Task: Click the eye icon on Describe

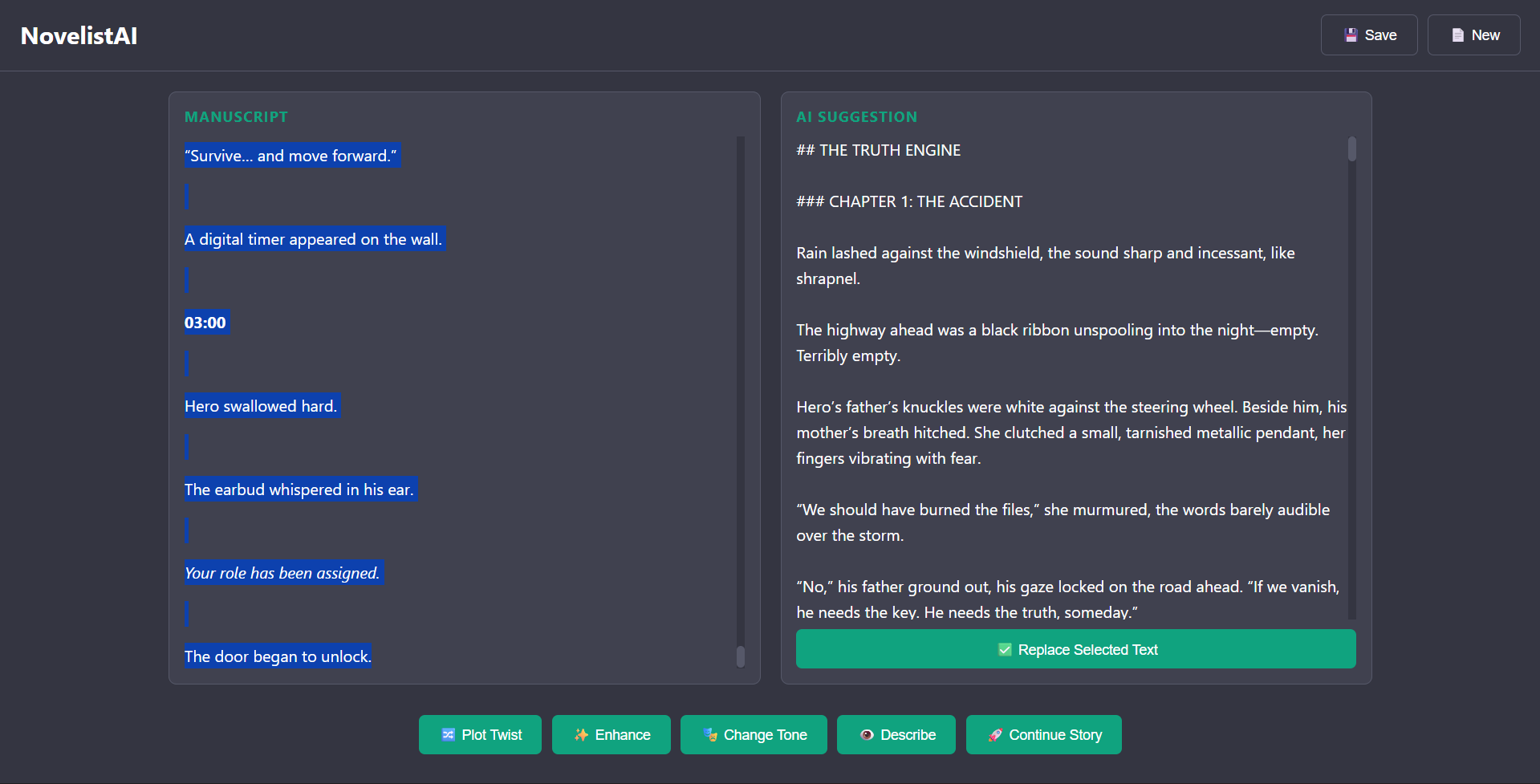Action: click(867, 735)
